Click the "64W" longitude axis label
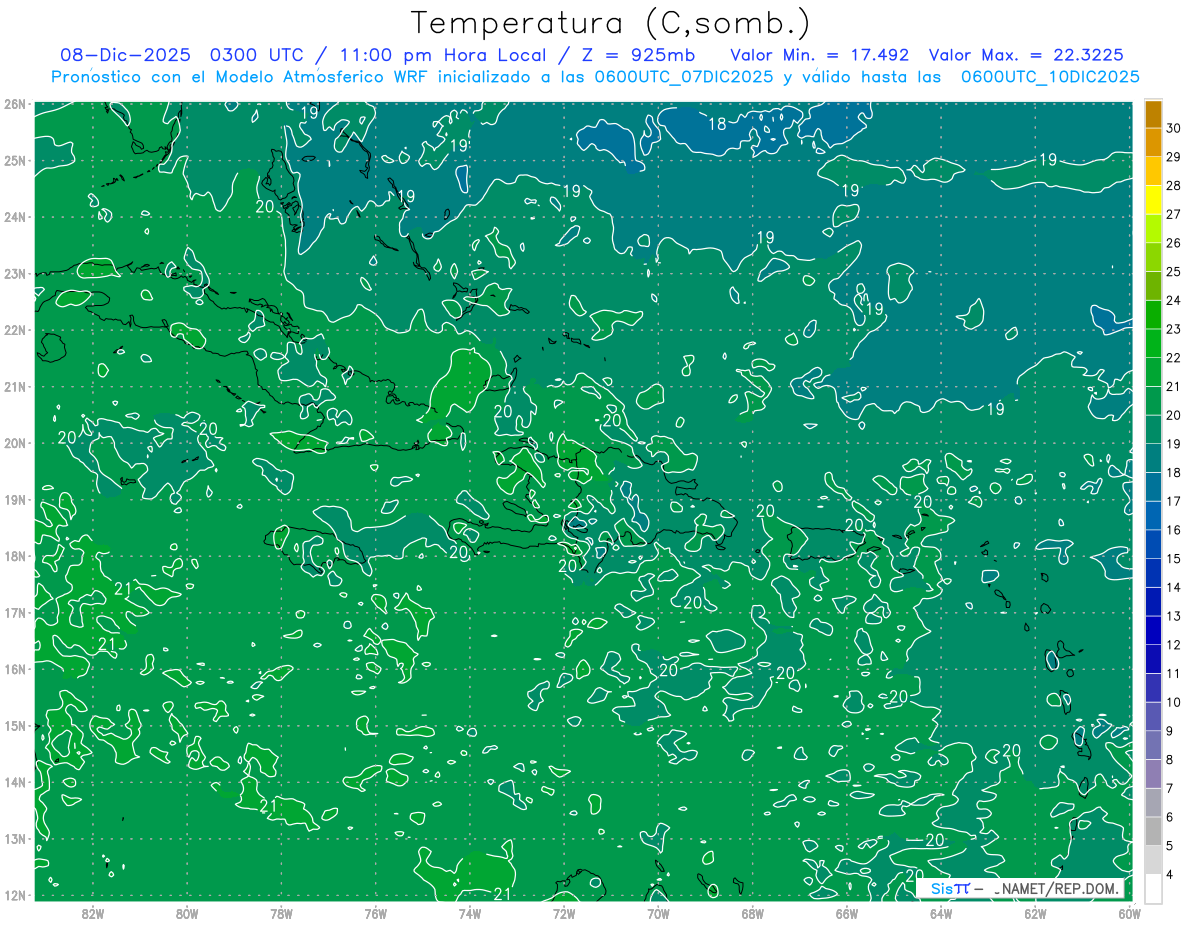The width and height of the screenshot is (1200, 927). coord(940,913)
